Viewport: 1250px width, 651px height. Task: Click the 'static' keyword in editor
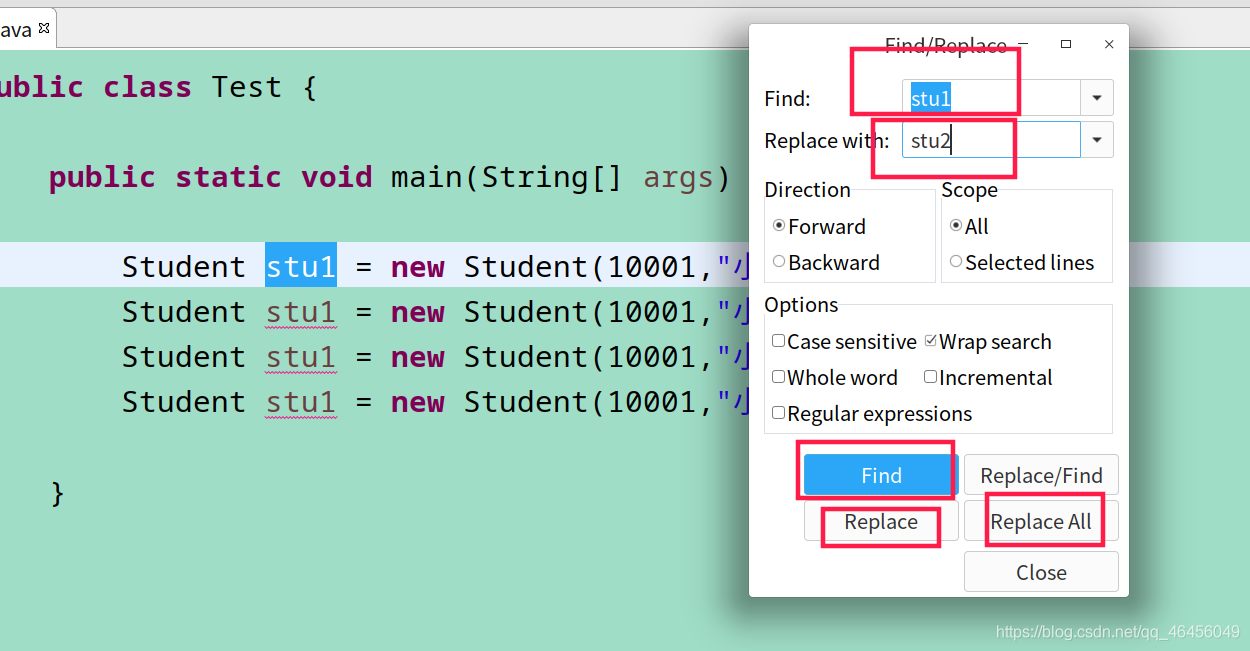click(229, 177)
